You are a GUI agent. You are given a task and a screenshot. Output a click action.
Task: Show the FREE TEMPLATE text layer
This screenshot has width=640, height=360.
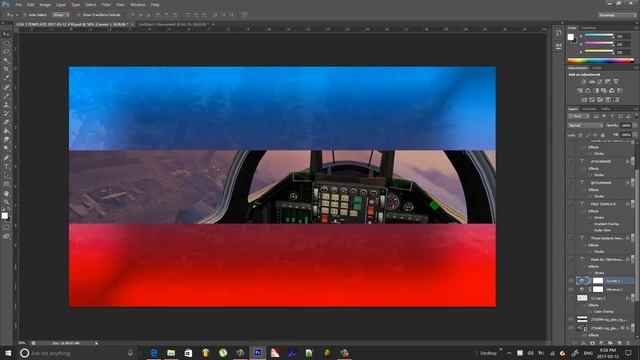[571, 204]
